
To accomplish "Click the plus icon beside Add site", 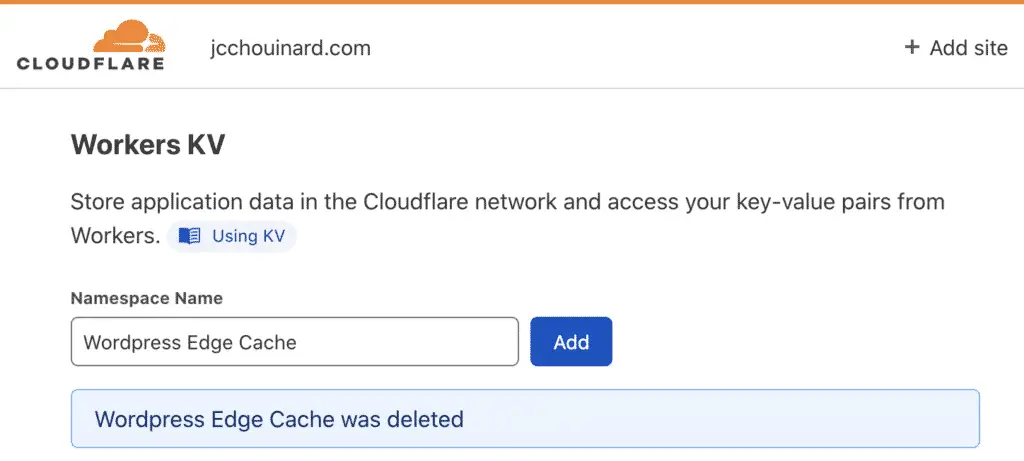I will point(912,47).
